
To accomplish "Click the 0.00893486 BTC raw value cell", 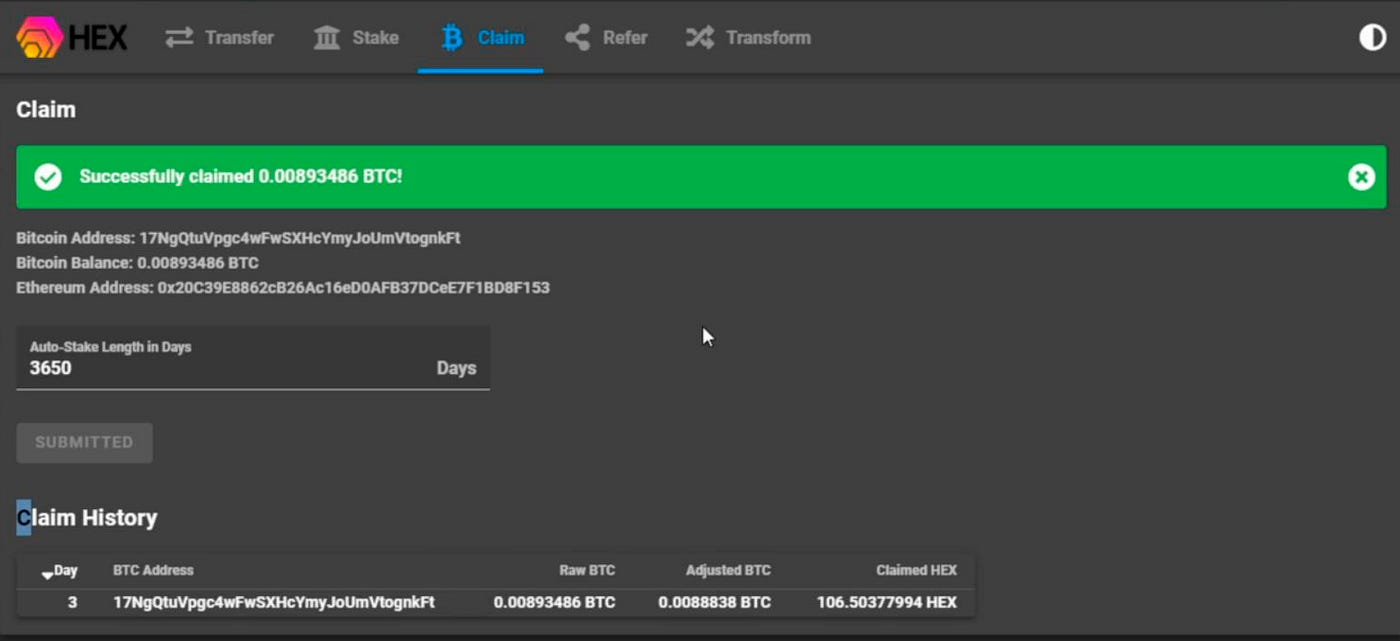I will pyautogui.click(x=554, y=602).
